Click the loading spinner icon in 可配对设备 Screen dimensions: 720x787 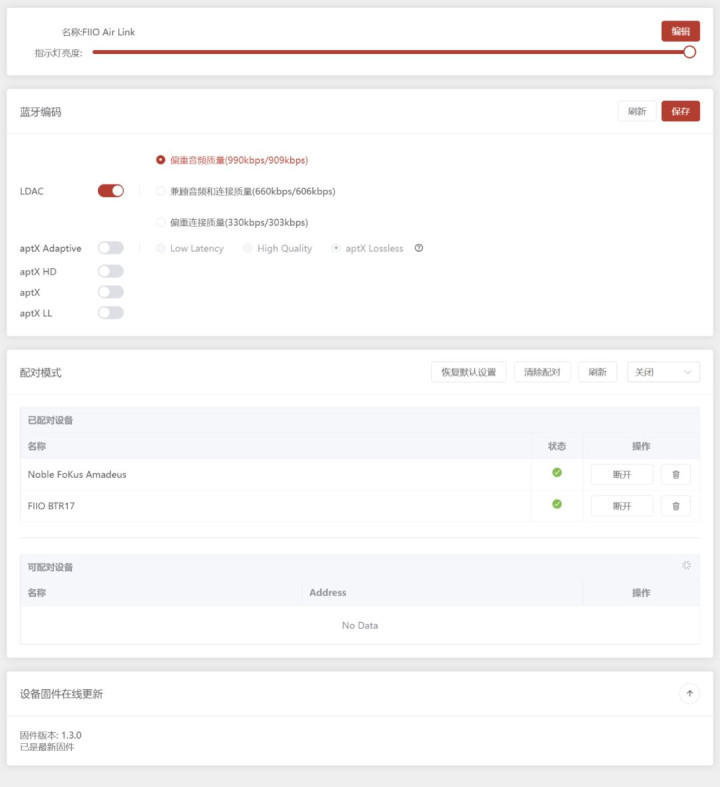click(686, 566)
